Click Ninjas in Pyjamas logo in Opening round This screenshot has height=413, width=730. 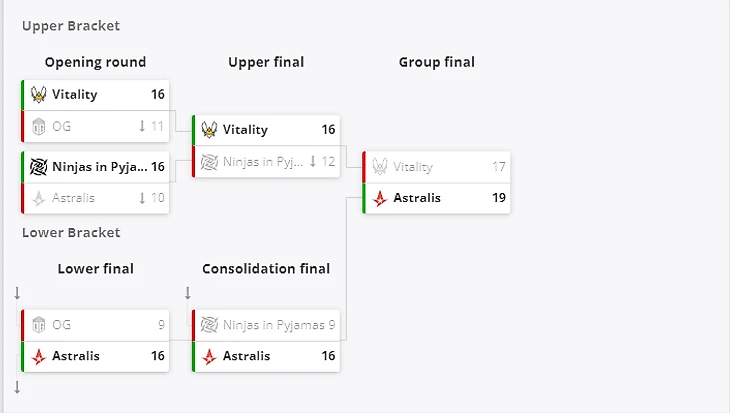pos(39,166)
